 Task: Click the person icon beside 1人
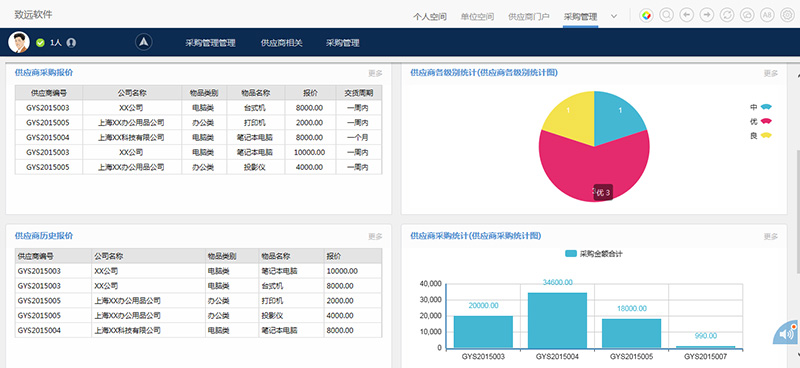point(71,43)
